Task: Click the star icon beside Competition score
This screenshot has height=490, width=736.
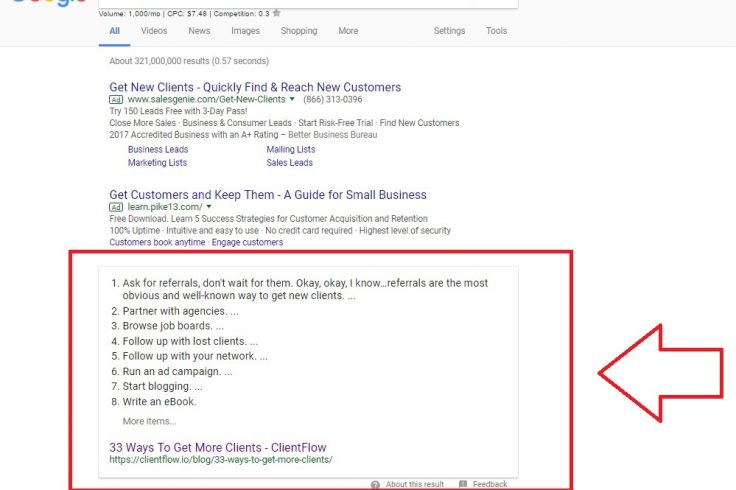Action: [x=276, y=14]
